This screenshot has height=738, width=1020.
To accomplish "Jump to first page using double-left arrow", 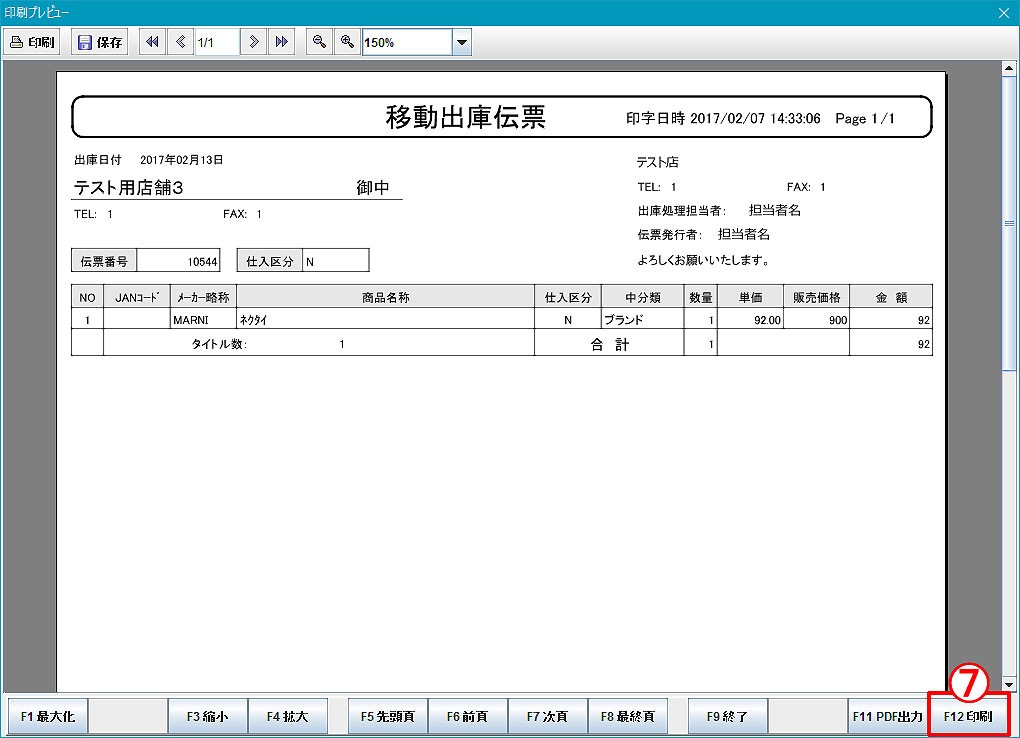I will (x=152, y=42).
